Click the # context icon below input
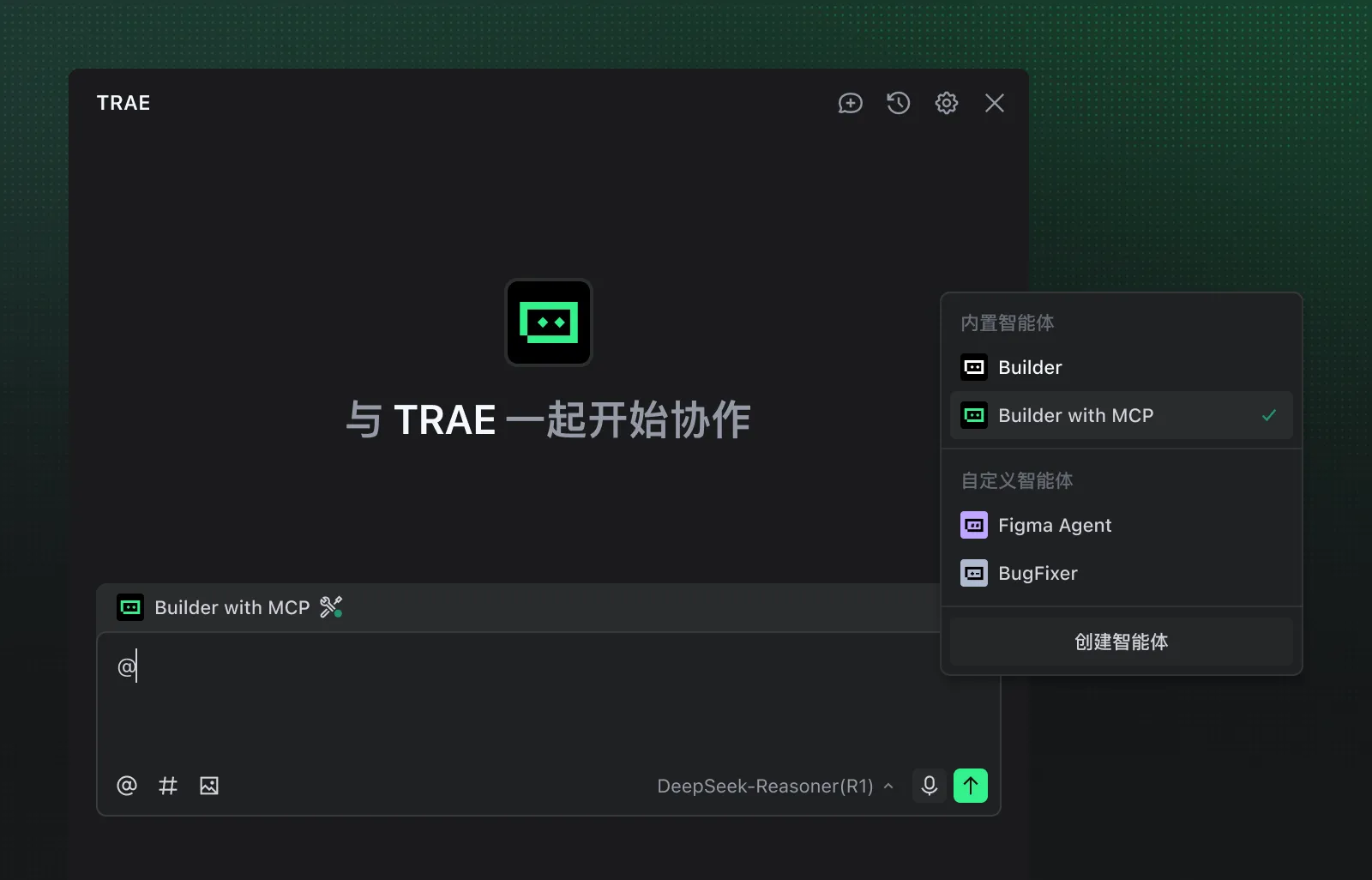 (168, 786)
